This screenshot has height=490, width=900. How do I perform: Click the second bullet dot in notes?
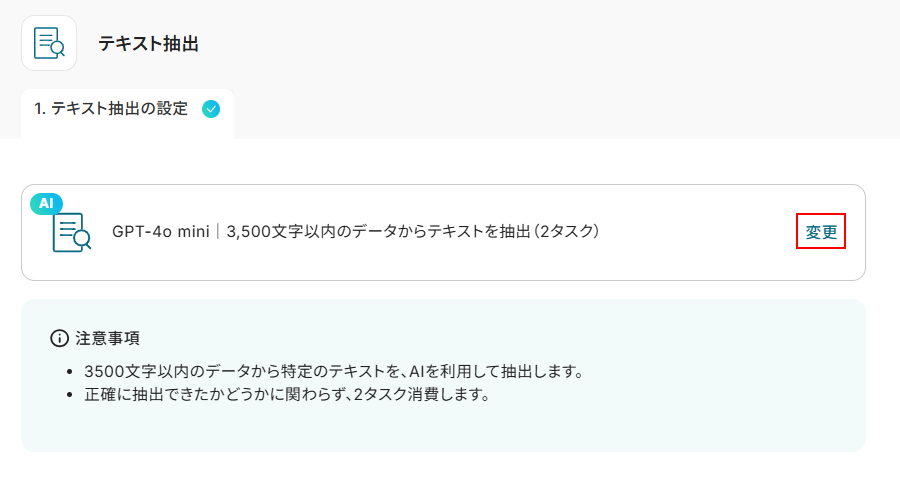point(68,395)
